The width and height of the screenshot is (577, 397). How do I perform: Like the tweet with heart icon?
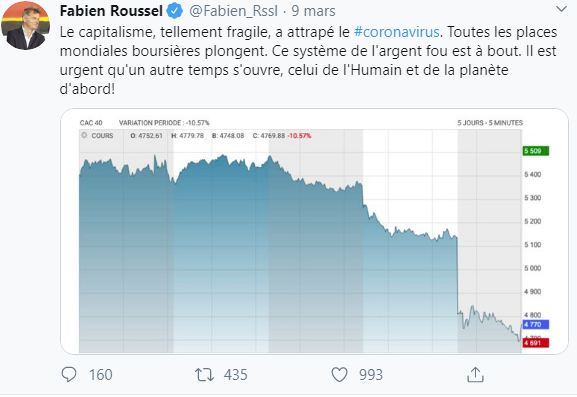click(x=339, y=375)
